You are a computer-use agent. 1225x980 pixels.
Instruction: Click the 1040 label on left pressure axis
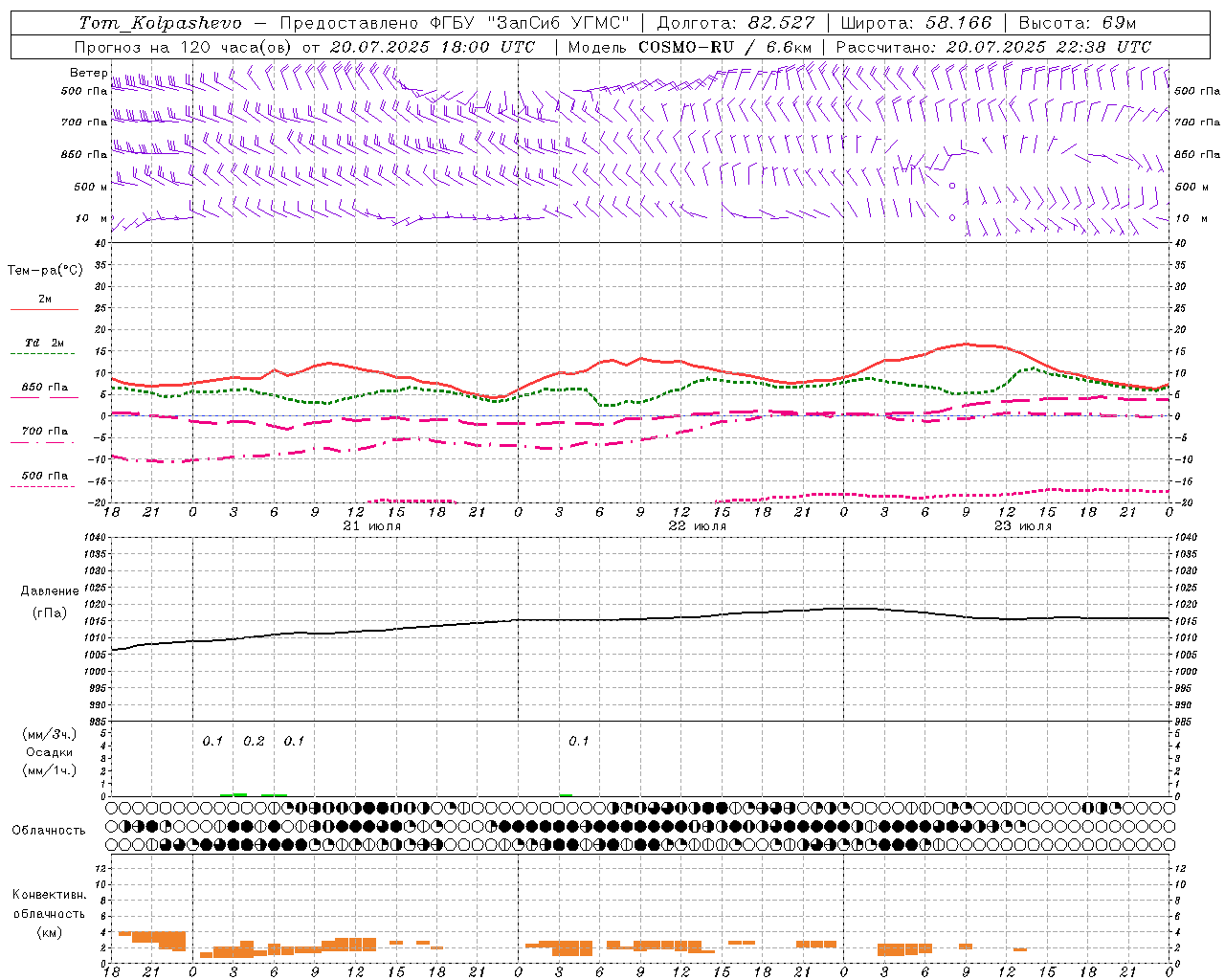tap(94, 538)
